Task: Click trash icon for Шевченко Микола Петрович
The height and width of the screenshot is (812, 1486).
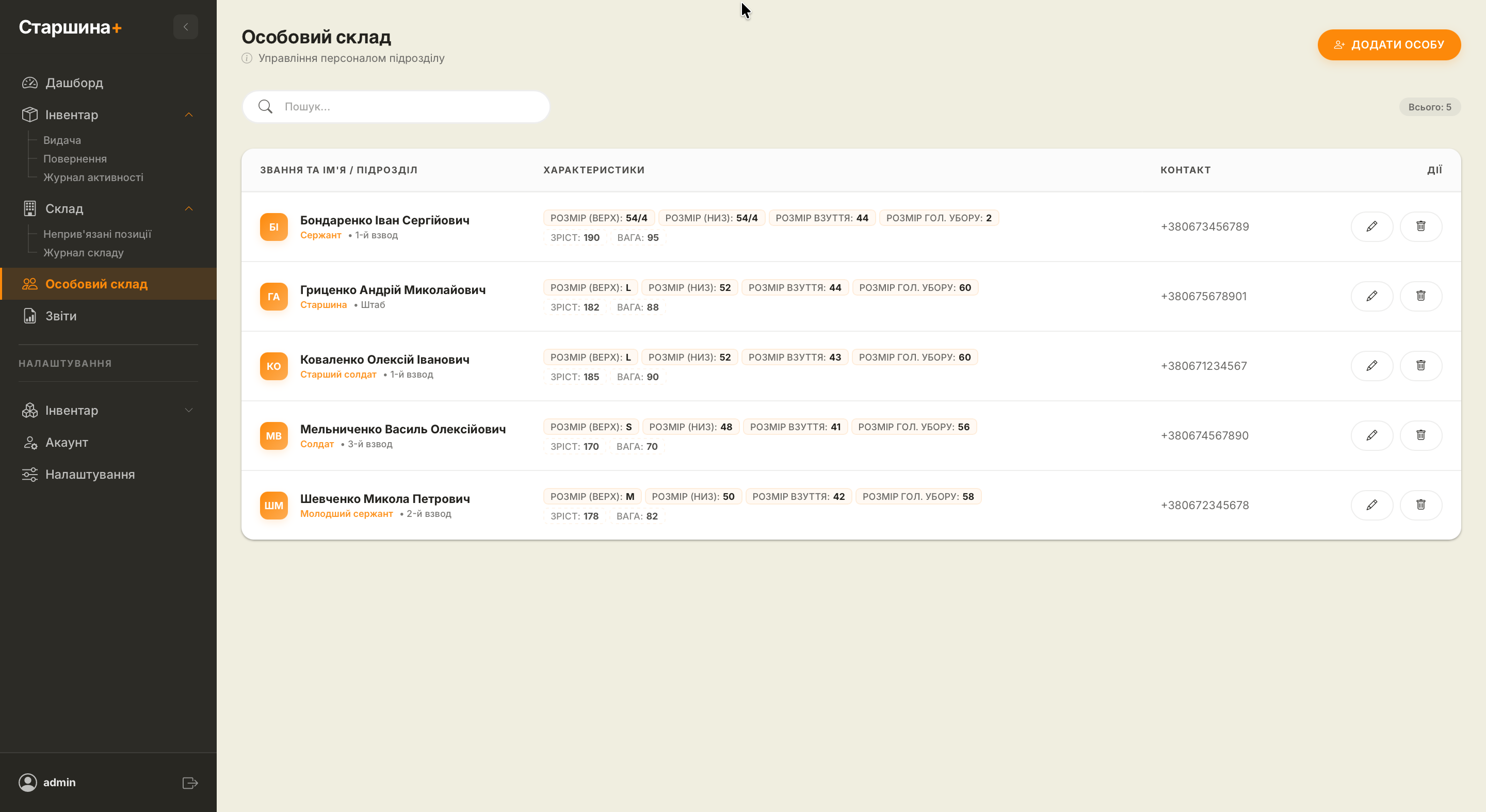Action: point(1420,505)
